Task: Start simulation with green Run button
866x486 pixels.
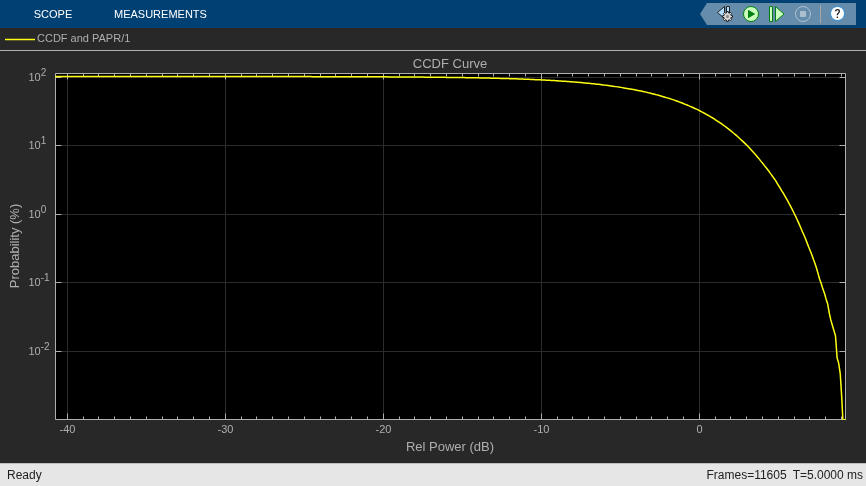Action: coord(751,14)
